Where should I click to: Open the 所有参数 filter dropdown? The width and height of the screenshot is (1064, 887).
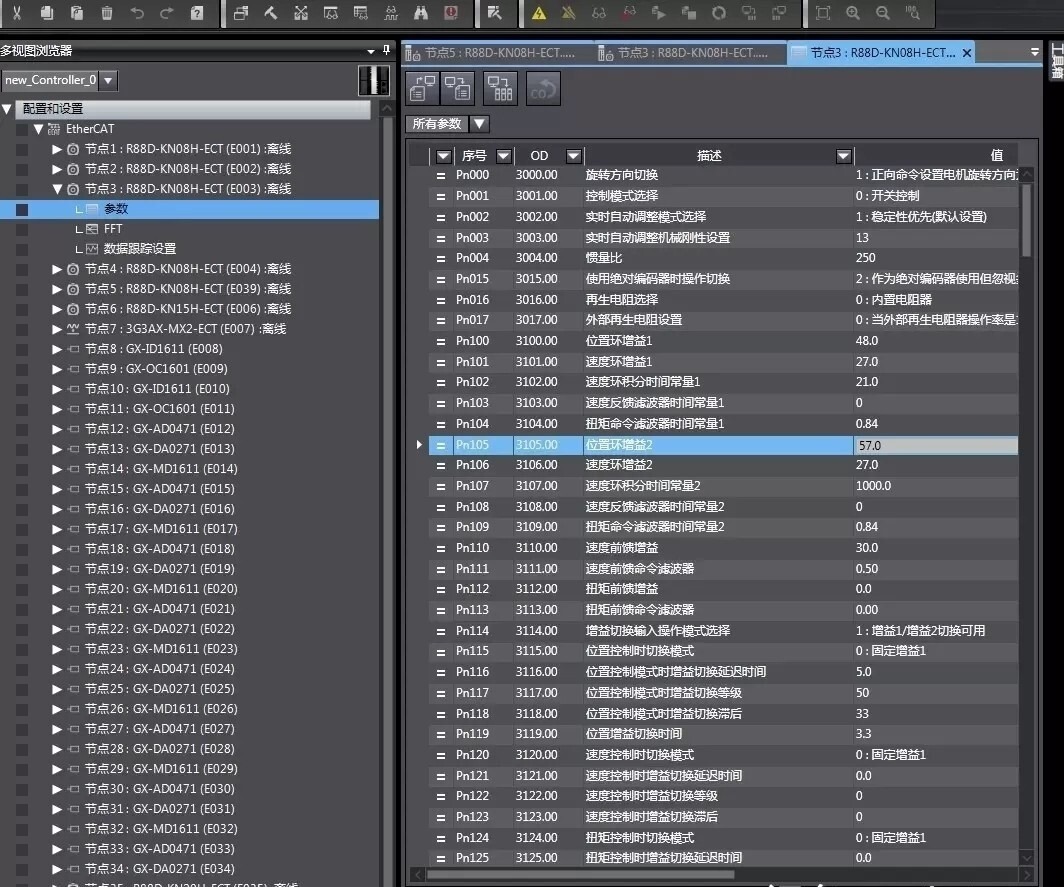pyautogui.click(x=480, y=124)
